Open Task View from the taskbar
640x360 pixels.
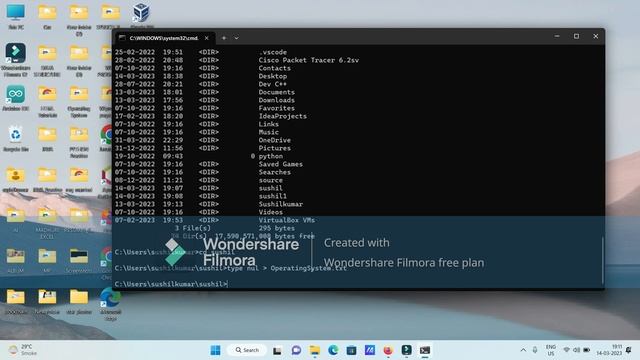point(277,350)
